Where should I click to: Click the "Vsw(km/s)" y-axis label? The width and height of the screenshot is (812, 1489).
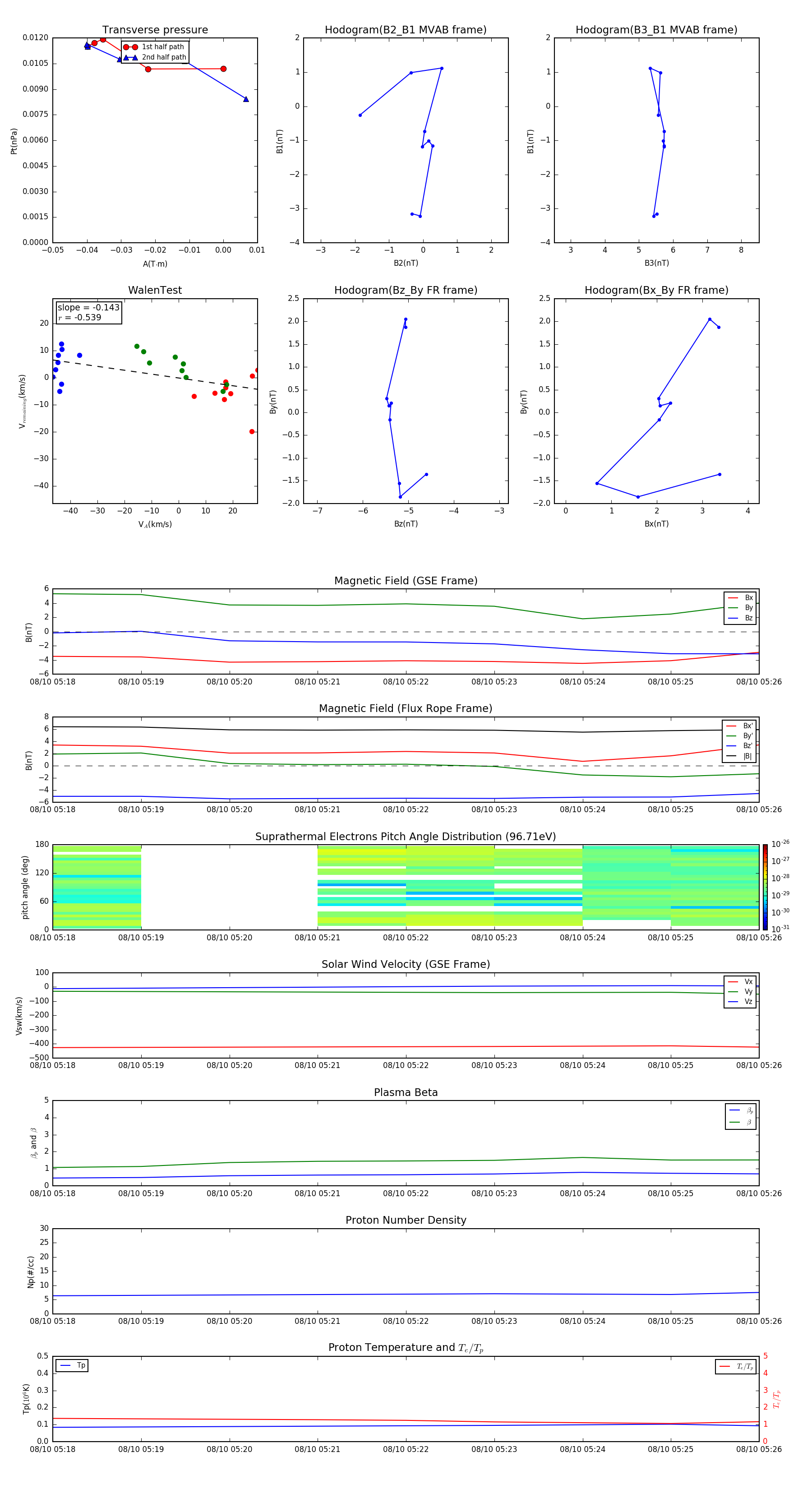pos(18,1016)
